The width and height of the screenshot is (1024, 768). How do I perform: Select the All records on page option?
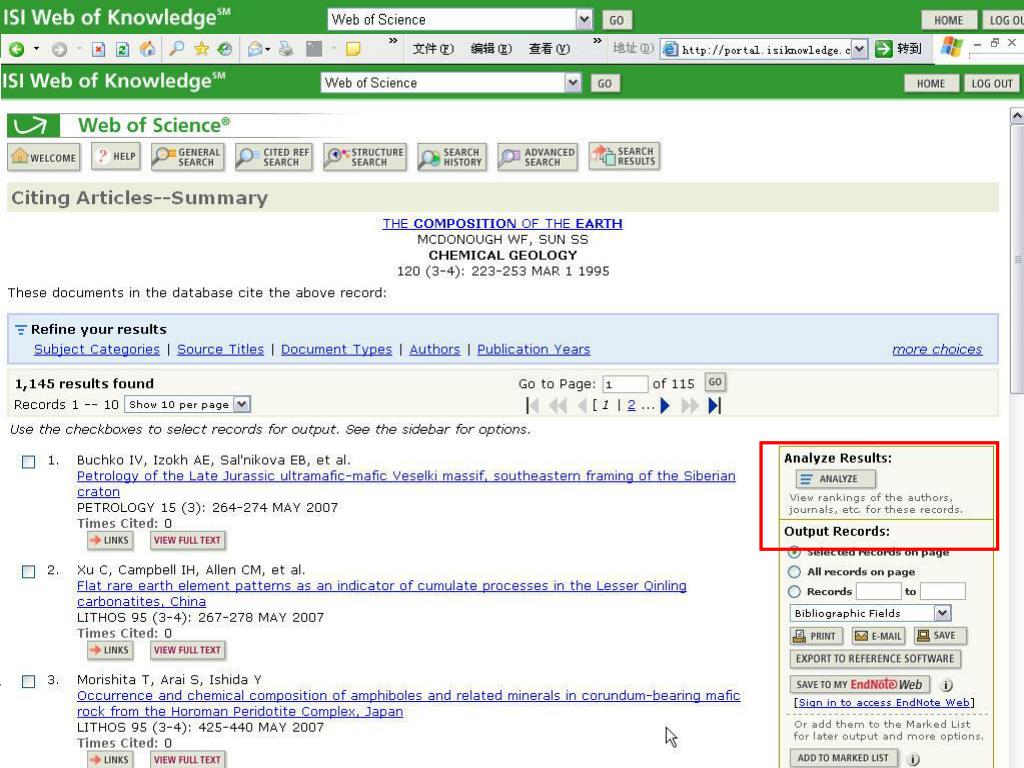click(794, 572)
